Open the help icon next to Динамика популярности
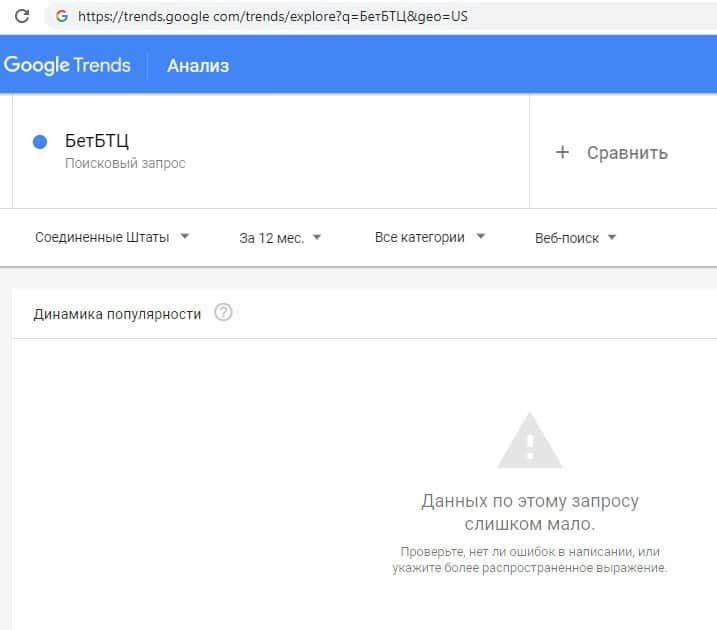Image resolution: width=717 pixels, height=630 pixels. pos(223,313)
